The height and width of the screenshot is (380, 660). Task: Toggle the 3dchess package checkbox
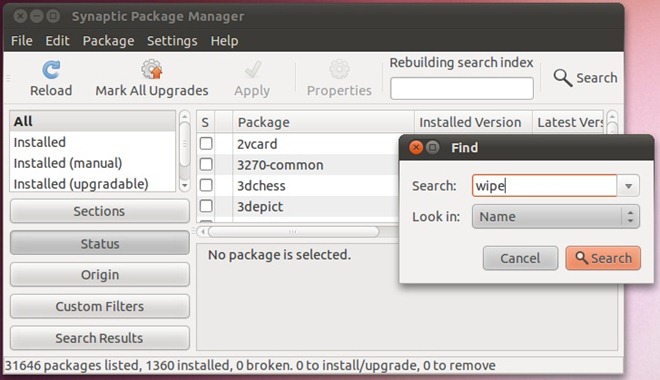click(206, 185)
